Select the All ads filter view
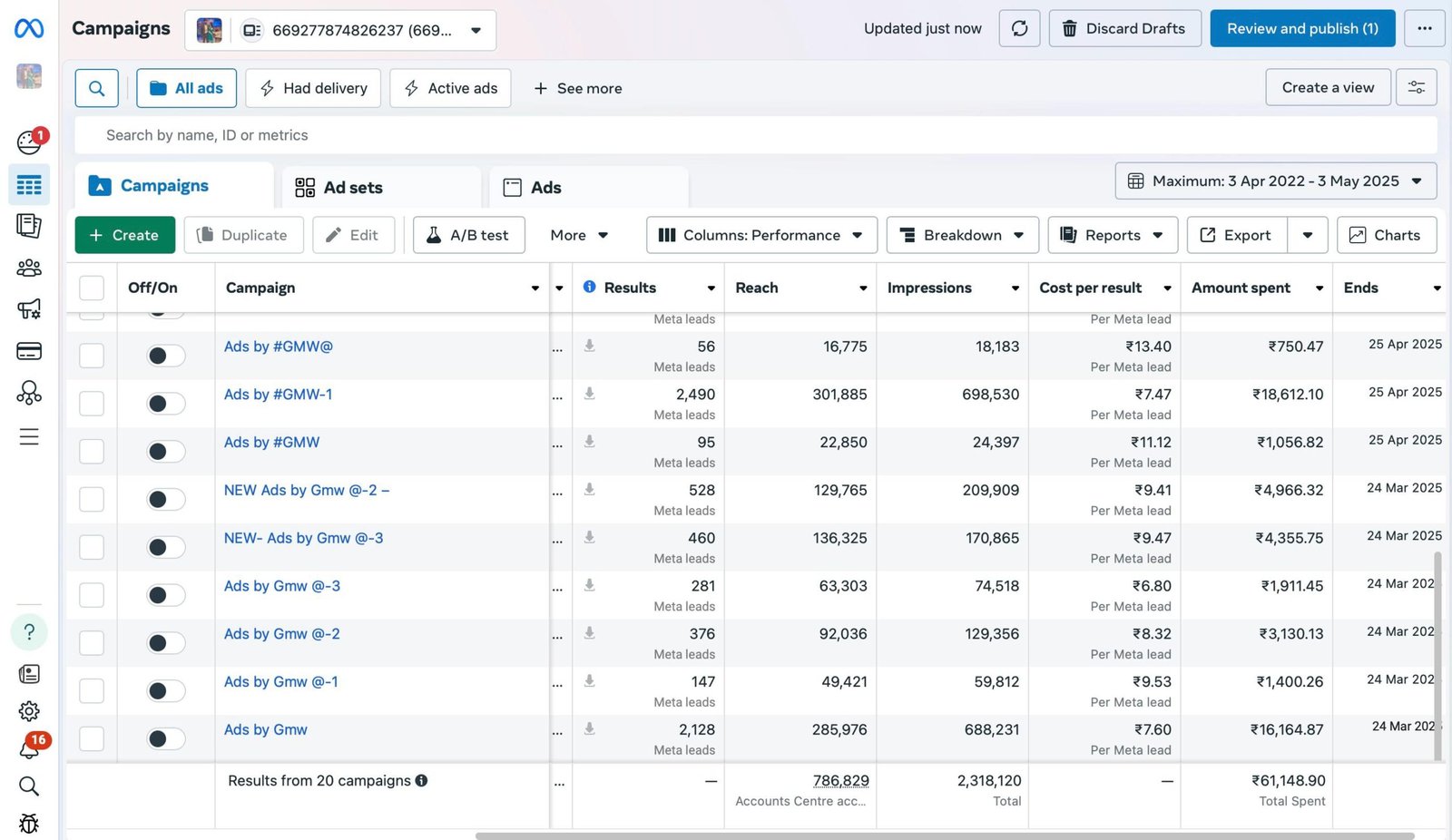Image resolution: width=1452 pixels, height=840 pixels. (186, 88)
